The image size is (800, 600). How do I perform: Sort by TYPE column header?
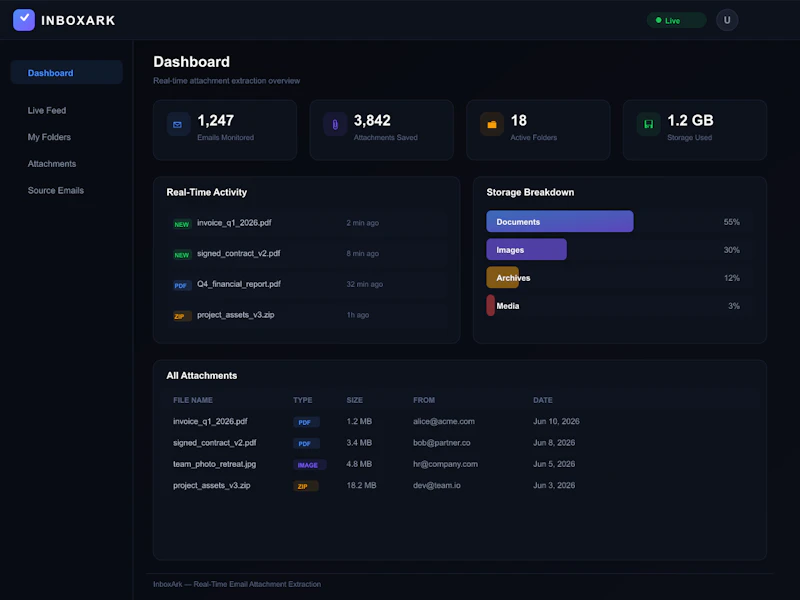[303, 400]
